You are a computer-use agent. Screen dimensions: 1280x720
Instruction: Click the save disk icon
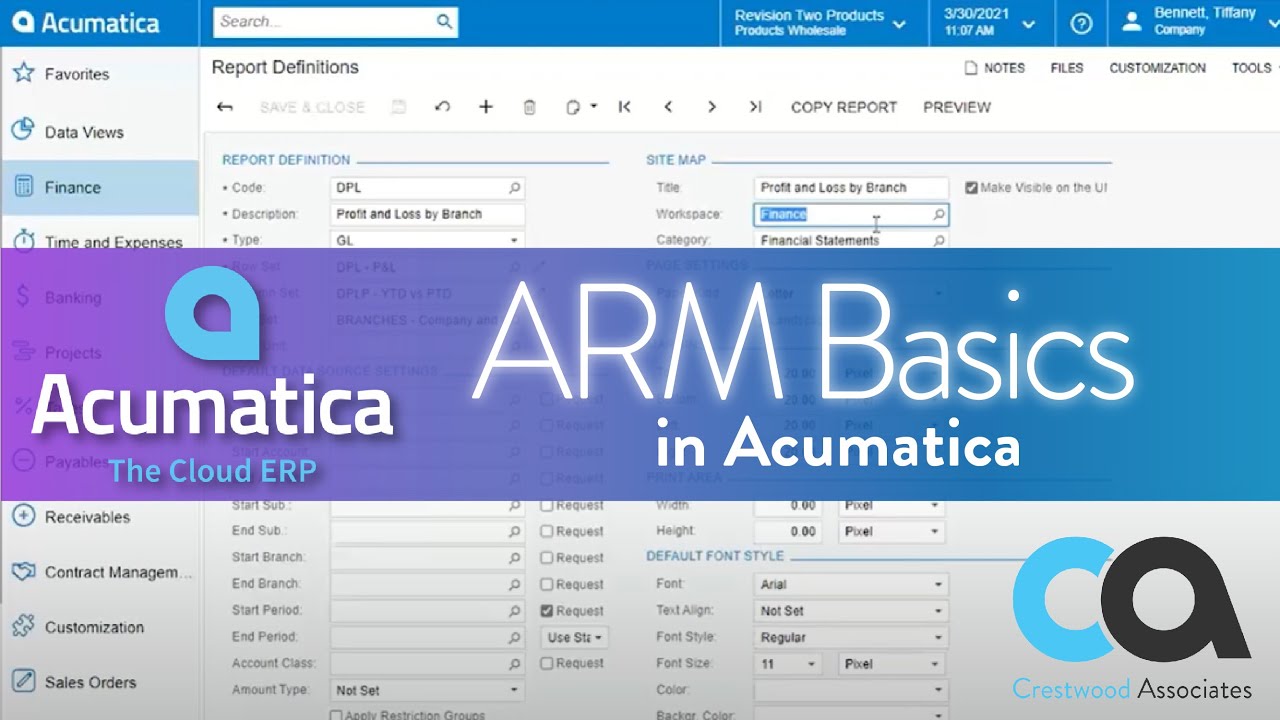(x=398, y=107)
